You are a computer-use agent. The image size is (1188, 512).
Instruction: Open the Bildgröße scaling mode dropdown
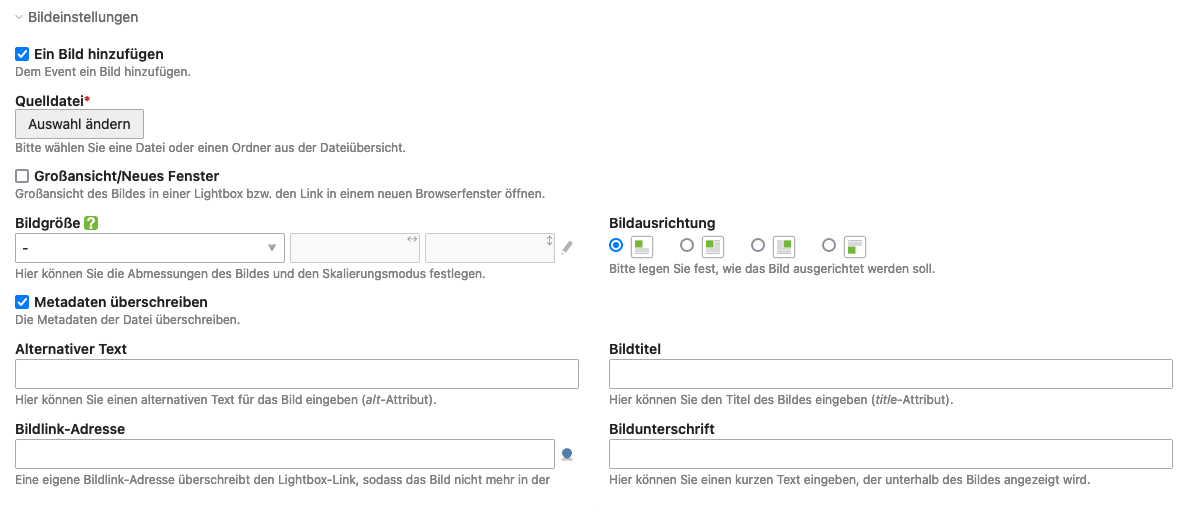[x=150, y=248]
